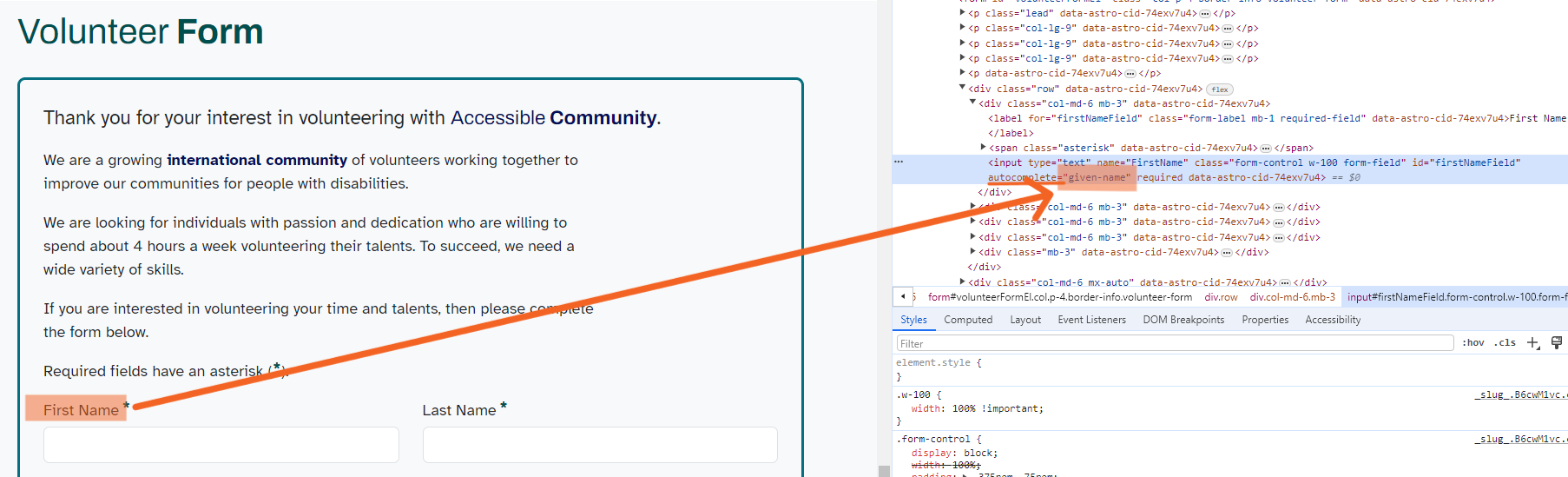This screenshot has width=1568, height=477.
Task: Click ellipsis badge in div class="mb-3" row
Action: (1227, 253)
